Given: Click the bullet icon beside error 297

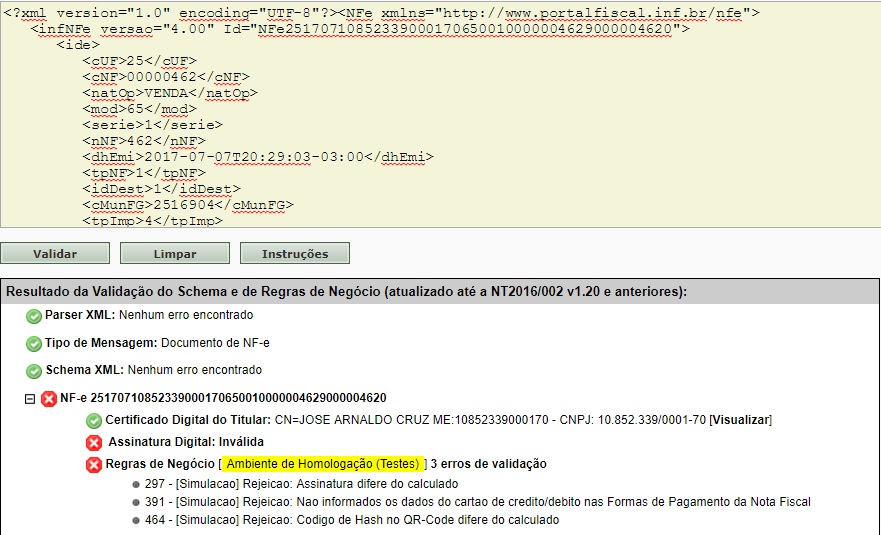Looking at the screenshot, I should [x=135, y=484].
